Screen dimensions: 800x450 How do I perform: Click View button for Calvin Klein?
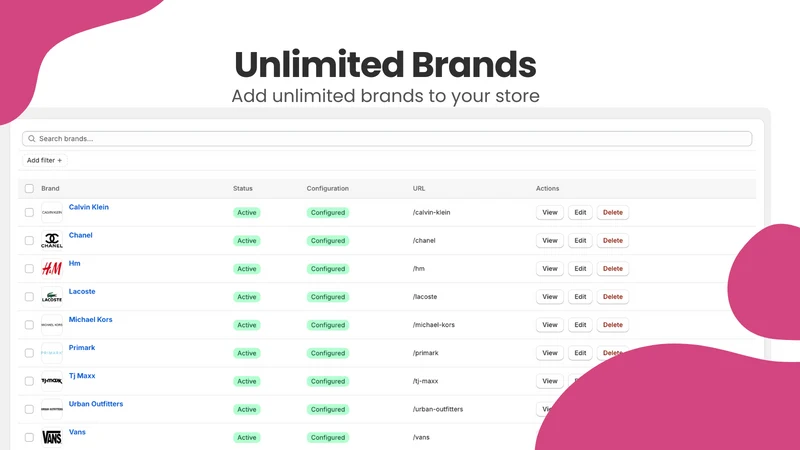point(549,212)
